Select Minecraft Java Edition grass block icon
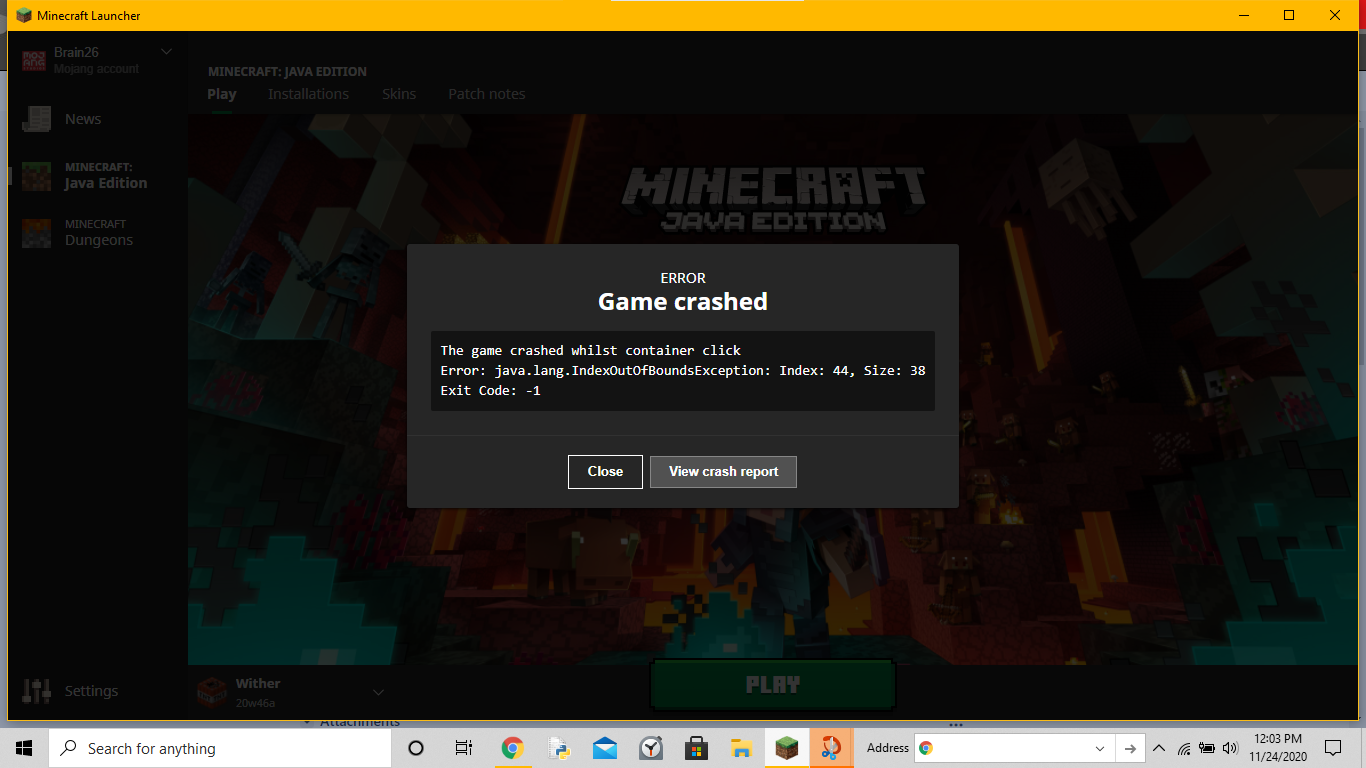This screenshot has height=768, width=1366. 37,176
